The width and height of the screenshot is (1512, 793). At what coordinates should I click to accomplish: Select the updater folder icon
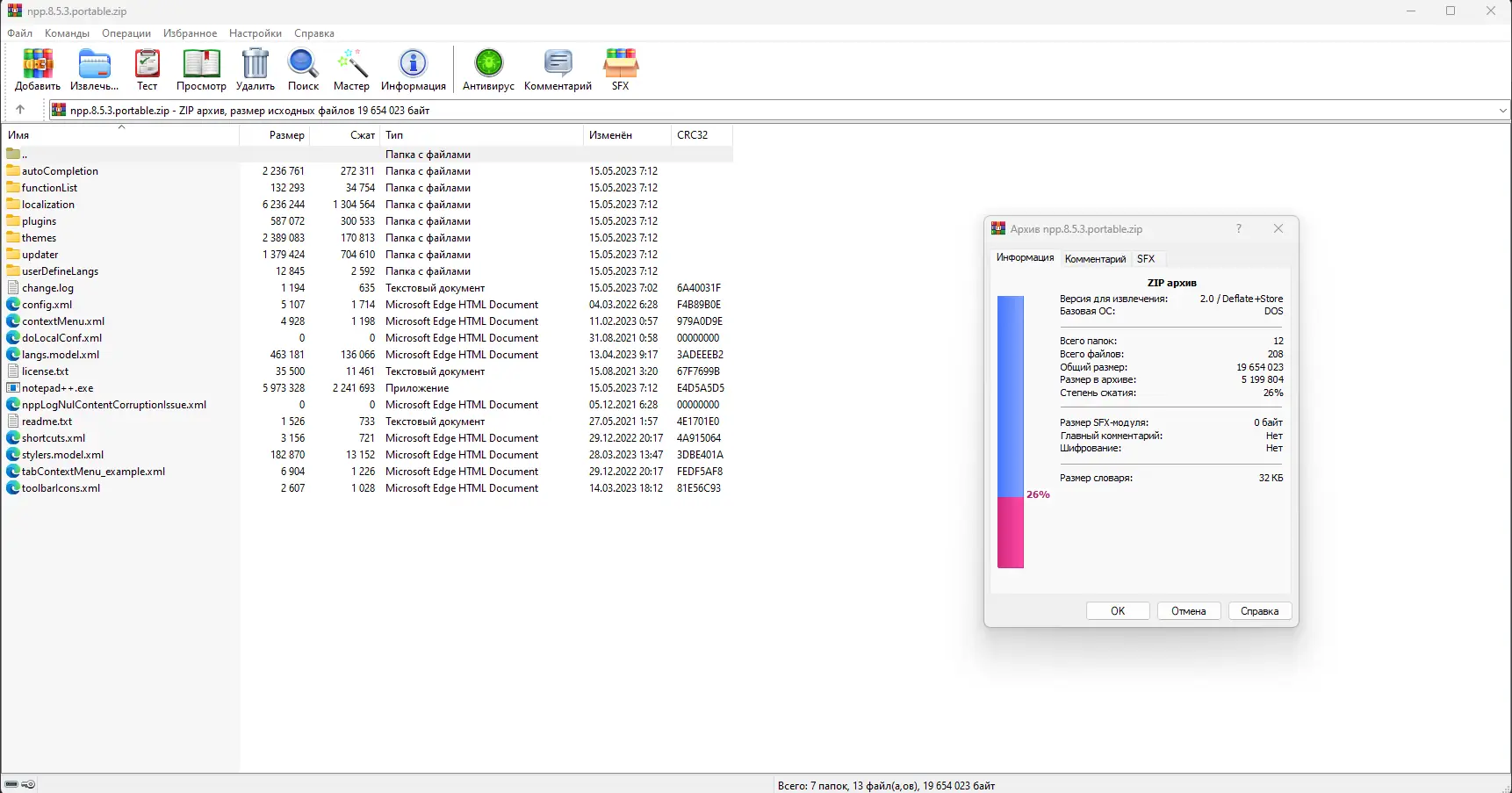(13, 254)
